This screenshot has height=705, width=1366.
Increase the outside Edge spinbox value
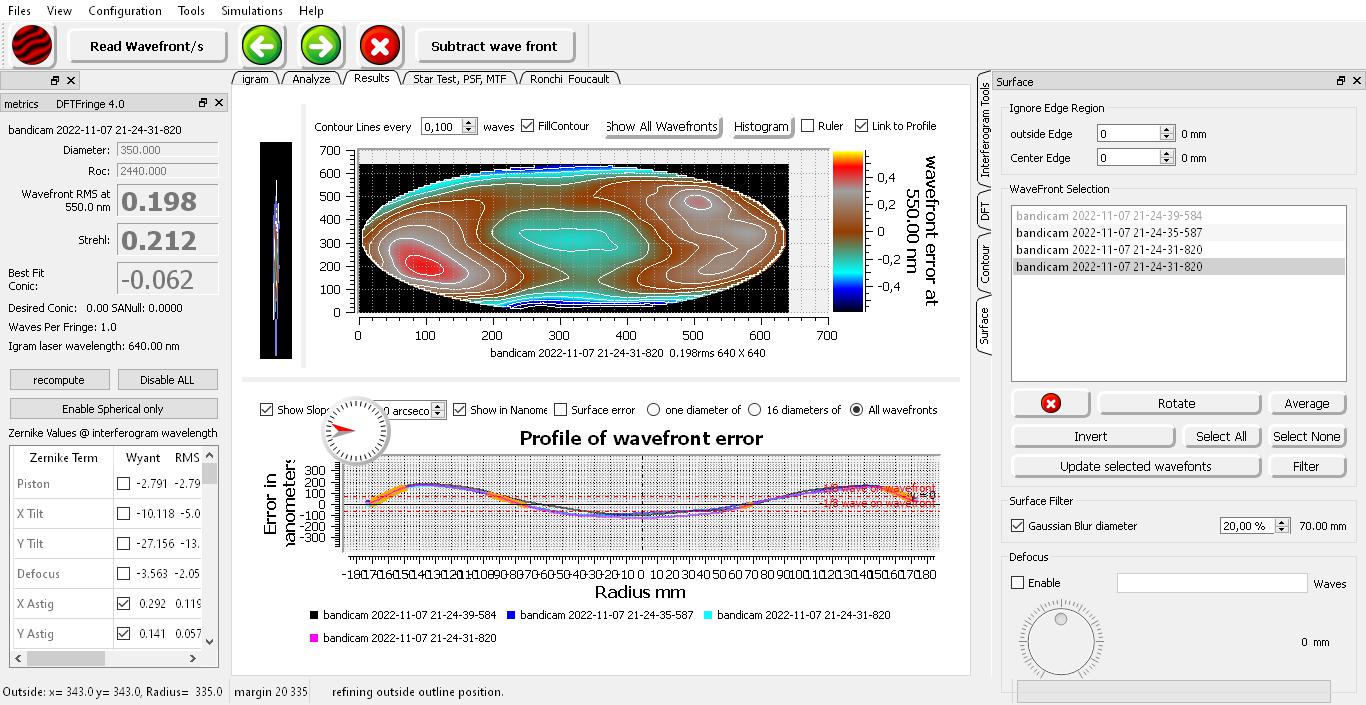click(1166, 130)
